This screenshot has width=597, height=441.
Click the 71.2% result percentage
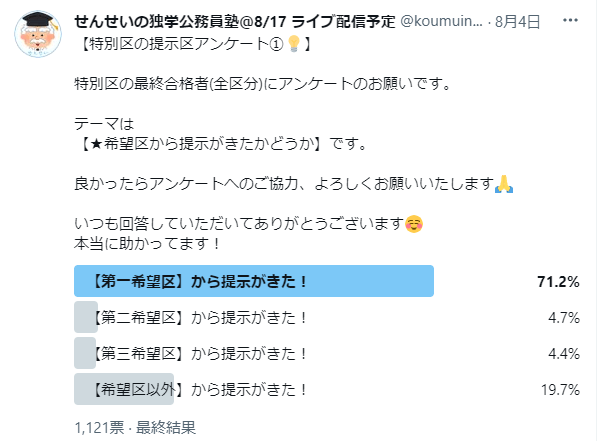tap(558, 282)
